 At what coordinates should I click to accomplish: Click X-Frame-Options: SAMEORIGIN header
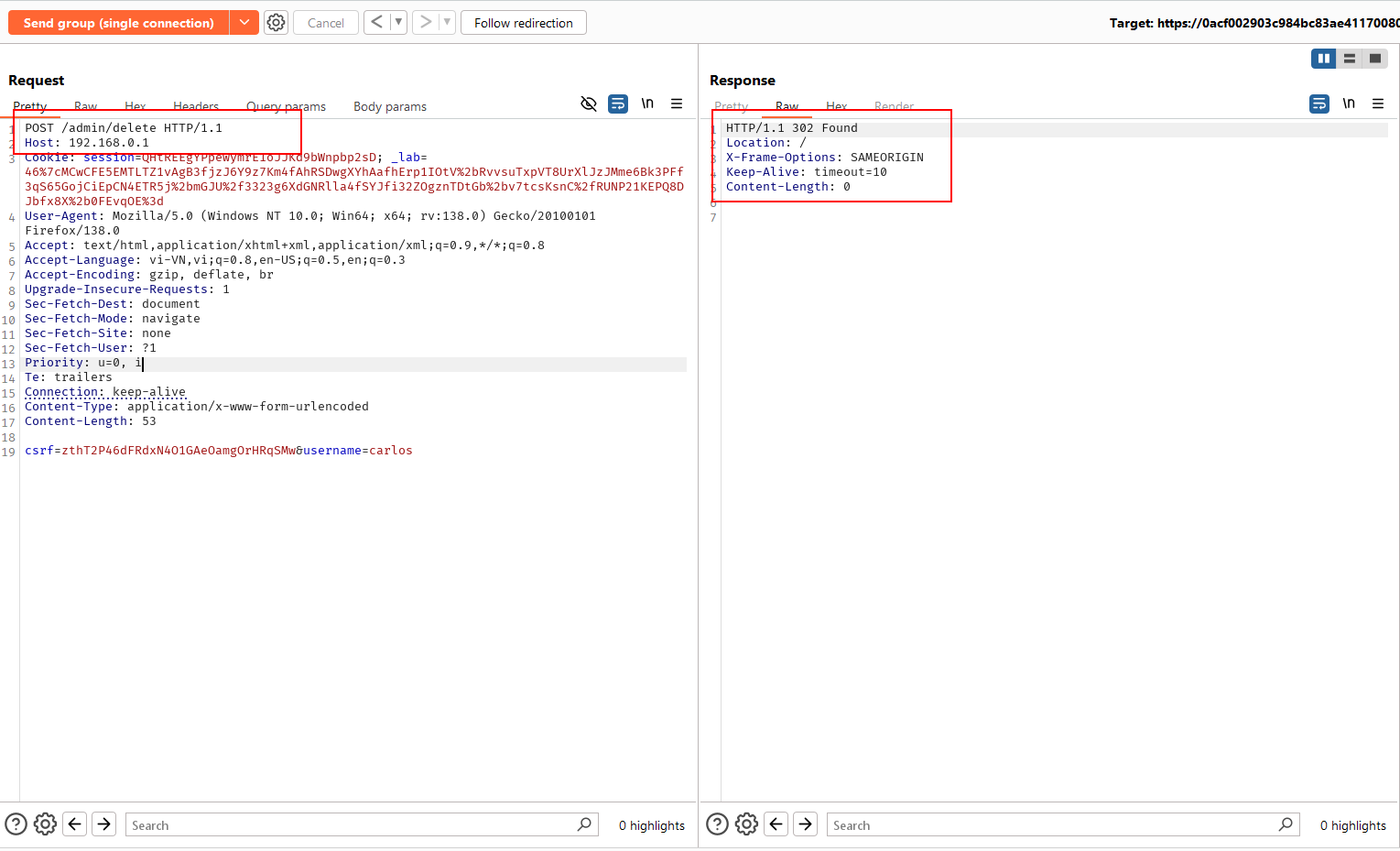[825, 158]
